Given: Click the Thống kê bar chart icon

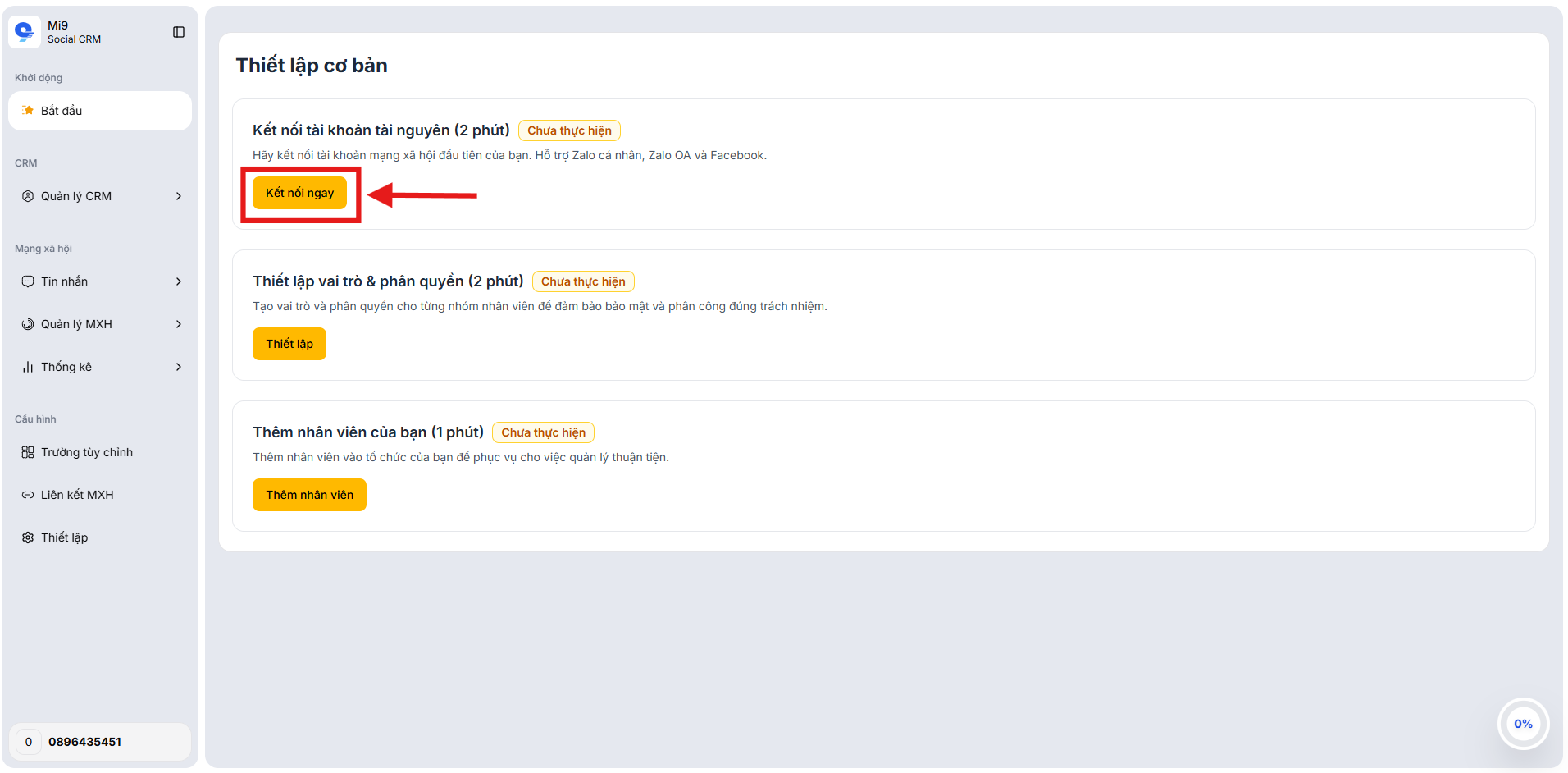Looking at the screenshot, I should [28, 367].
